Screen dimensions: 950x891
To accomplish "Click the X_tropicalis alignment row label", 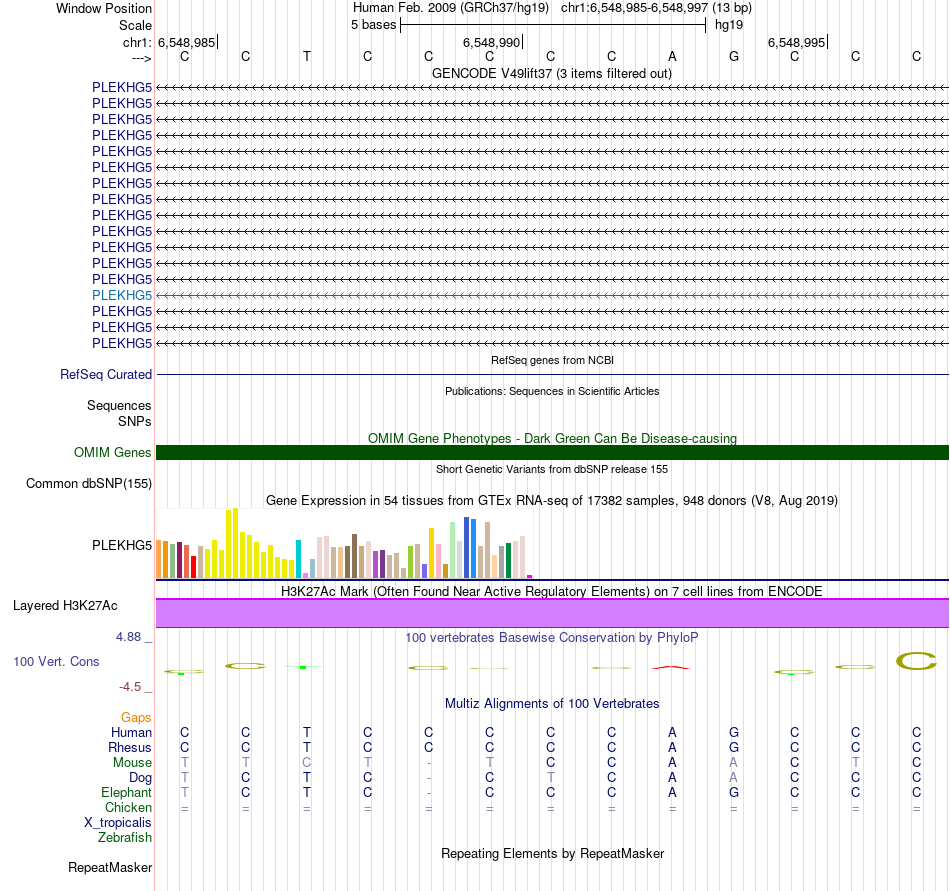I will tap(118, 823).
